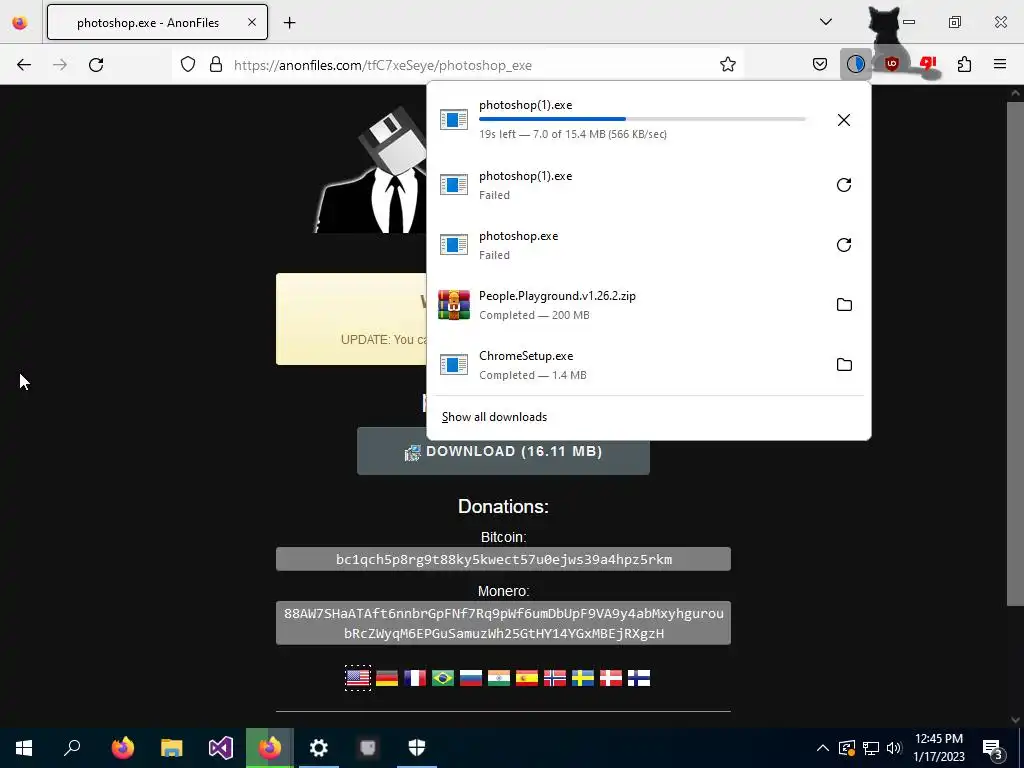
Task: Open the notification center
Action: pyautogui.click(x=993, y=748)
